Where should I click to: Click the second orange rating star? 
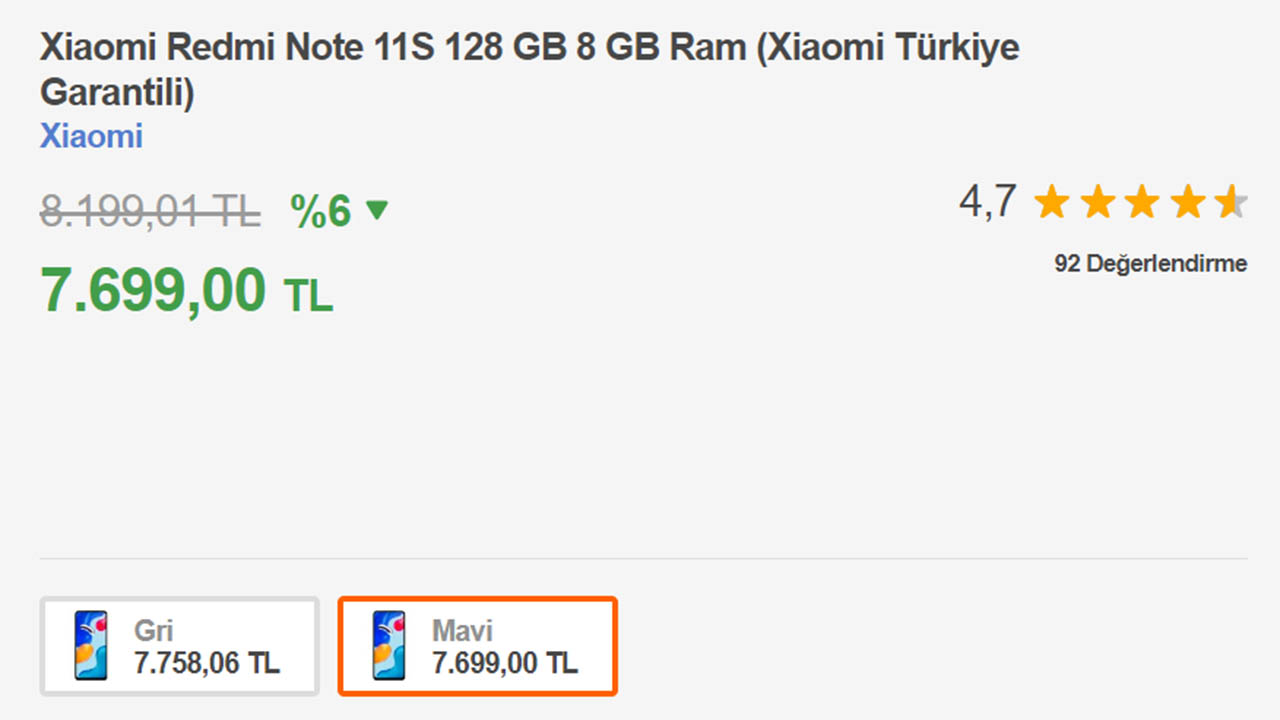click(1098, 201)
